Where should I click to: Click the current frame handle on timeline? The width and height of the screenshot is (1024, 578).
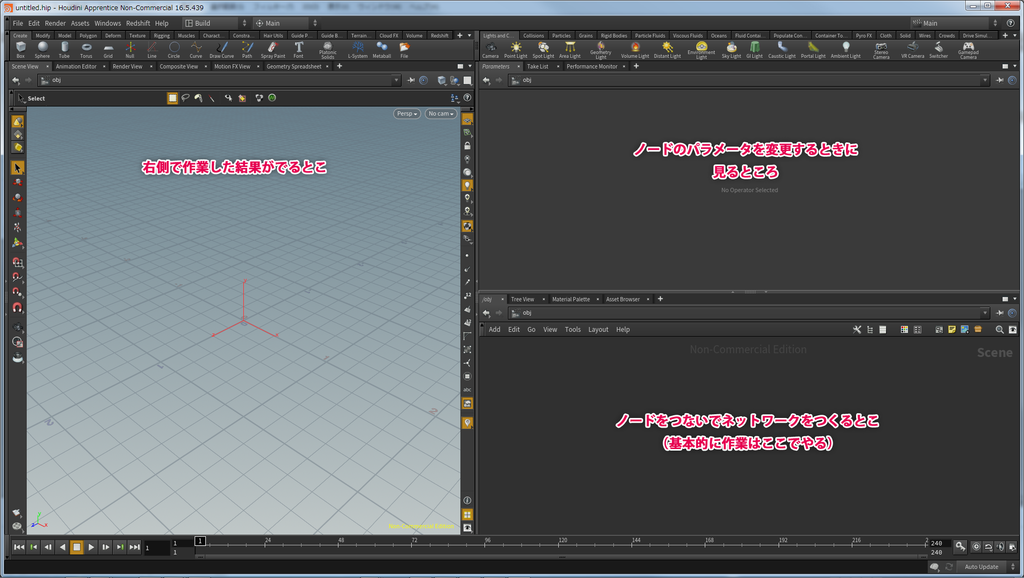[x=200, y=541]
